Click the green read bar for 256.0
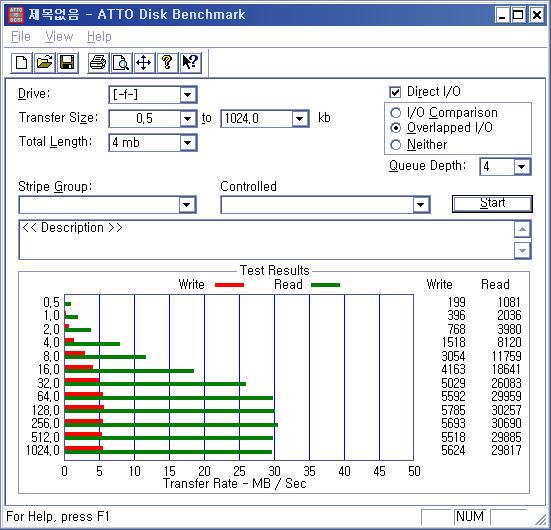Viewport: 551px width, 530px height. point(171,425)
